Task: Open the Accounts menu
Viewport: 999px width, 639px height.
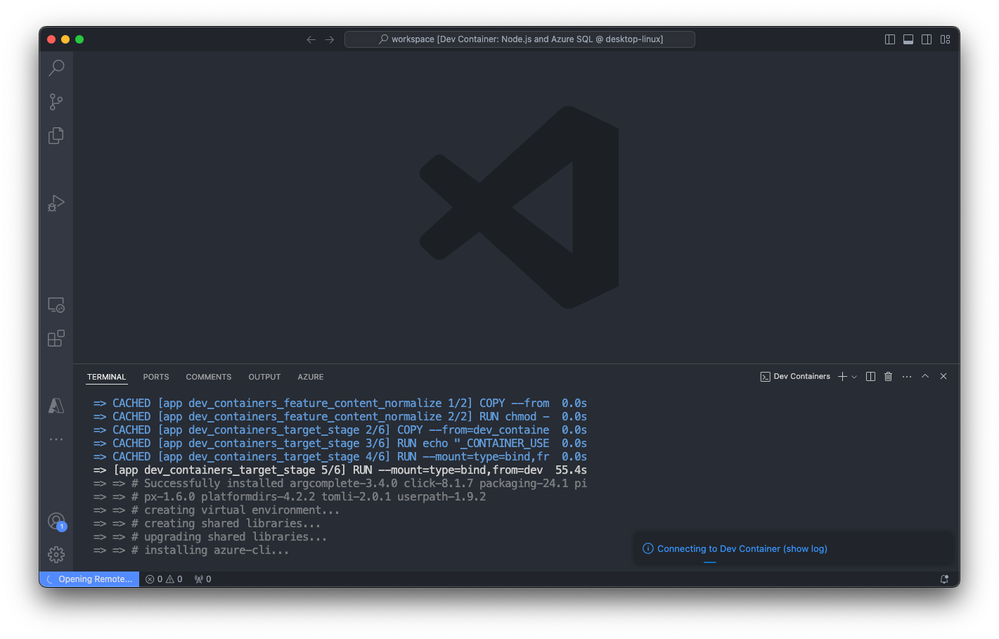Action: click(57, 522)
